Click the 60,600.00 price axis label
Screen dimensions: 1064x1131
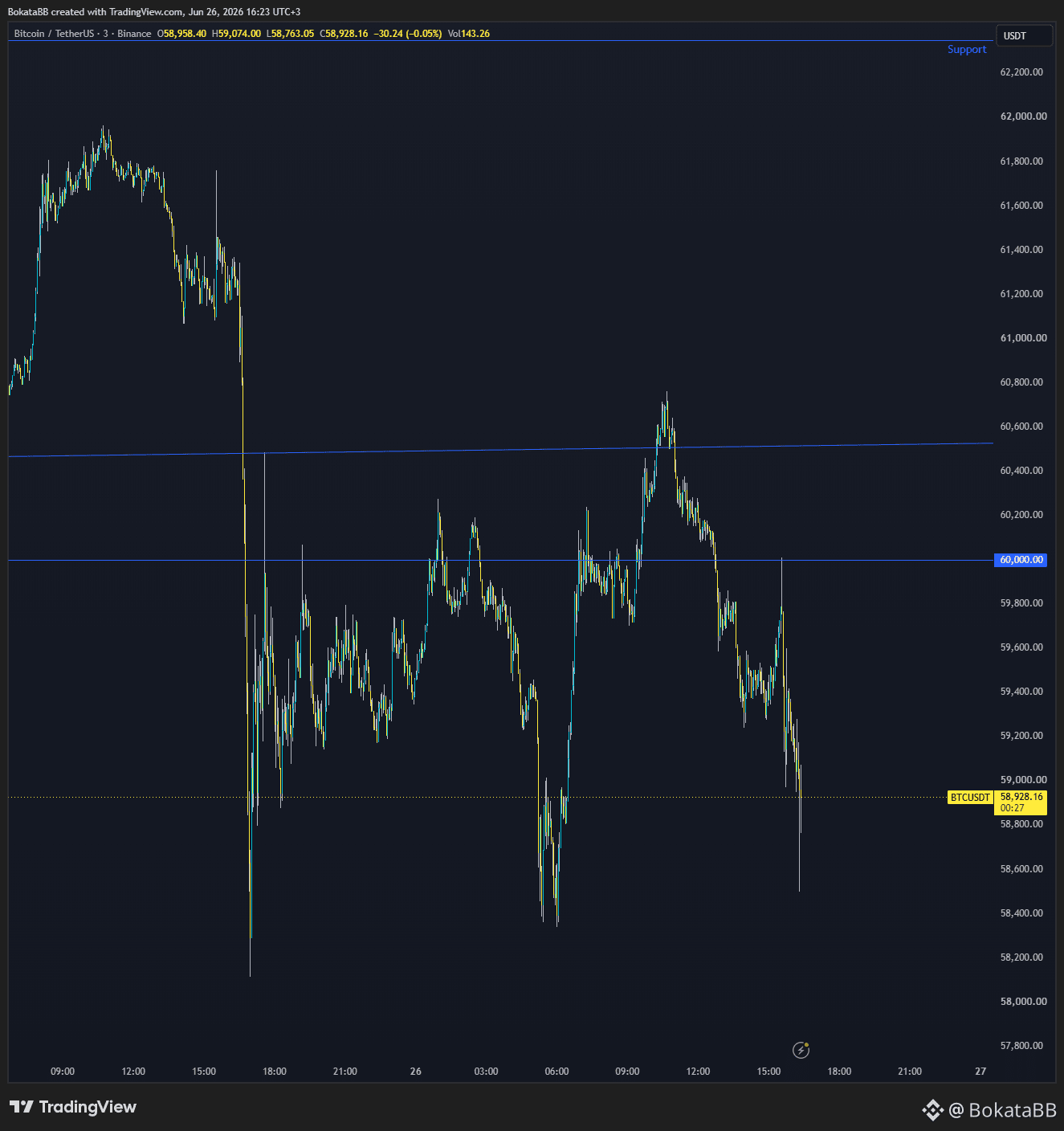pyautogui.click(x=1021, y=427)
